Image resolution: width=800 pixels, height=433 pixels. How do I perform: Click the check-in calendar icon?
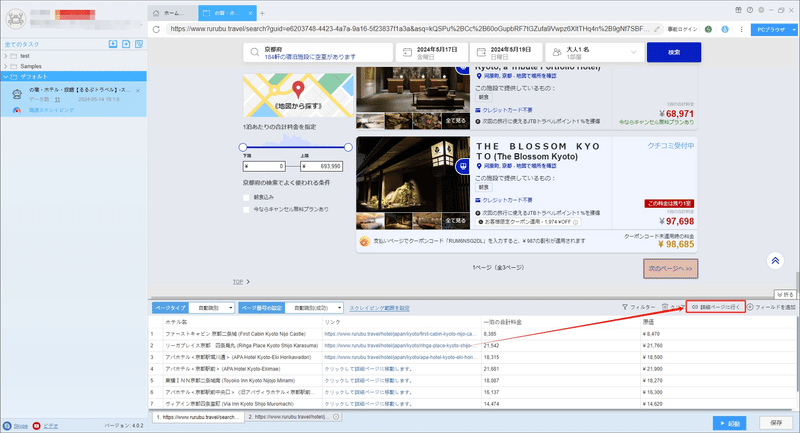[407, 52]
